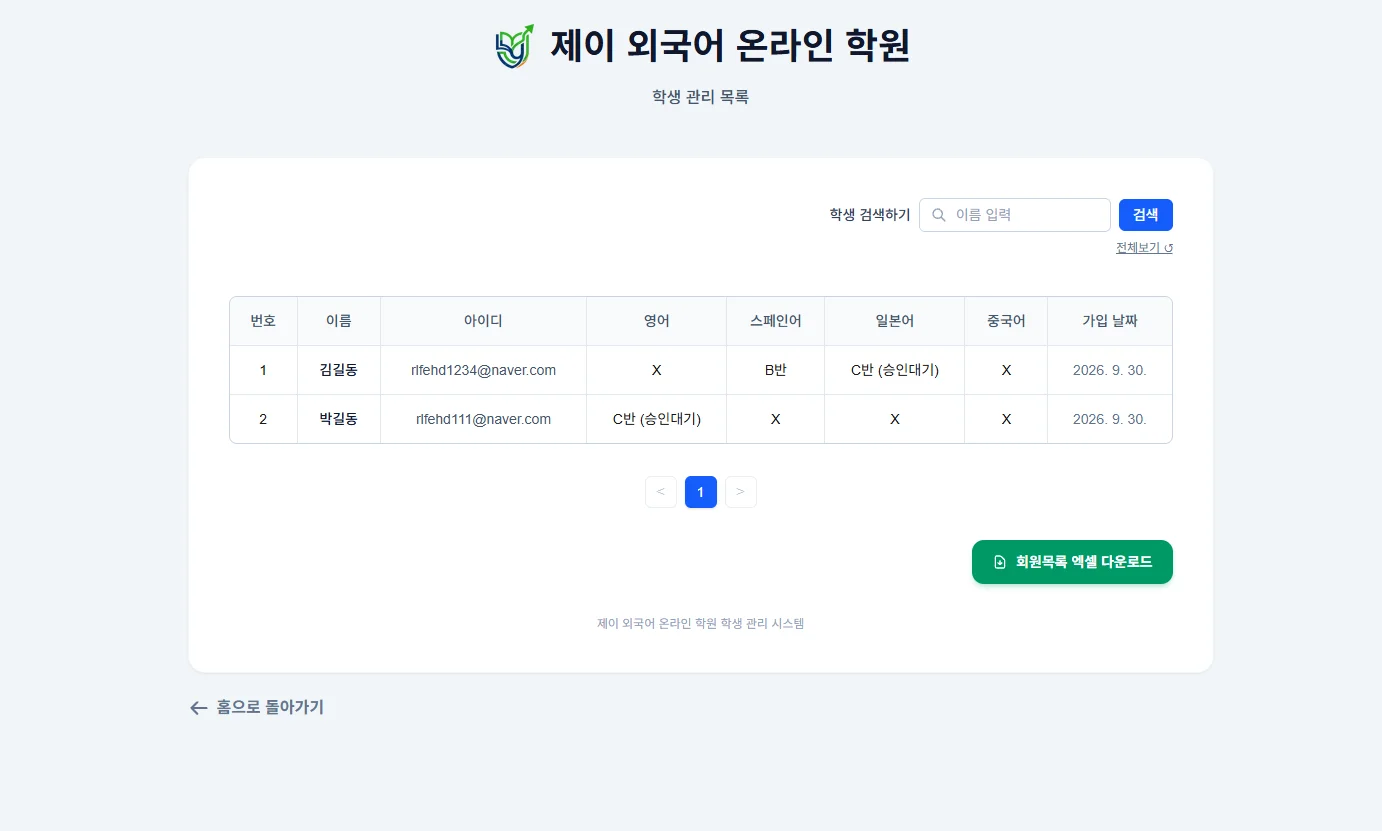Viewport: 1382px width, 831px height.
Task: Select student name 박길동
Action: [339, 419]
